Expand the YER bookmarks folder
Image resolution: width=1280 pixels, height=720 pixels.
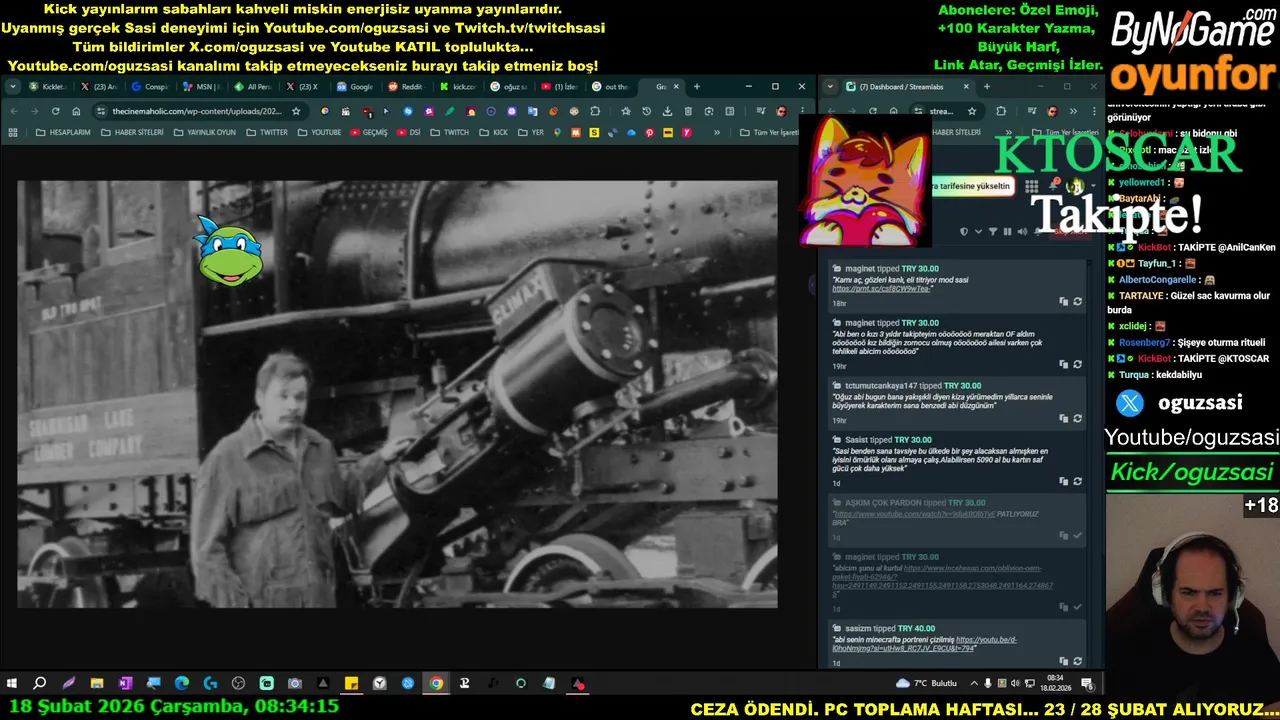pos(531,132)
